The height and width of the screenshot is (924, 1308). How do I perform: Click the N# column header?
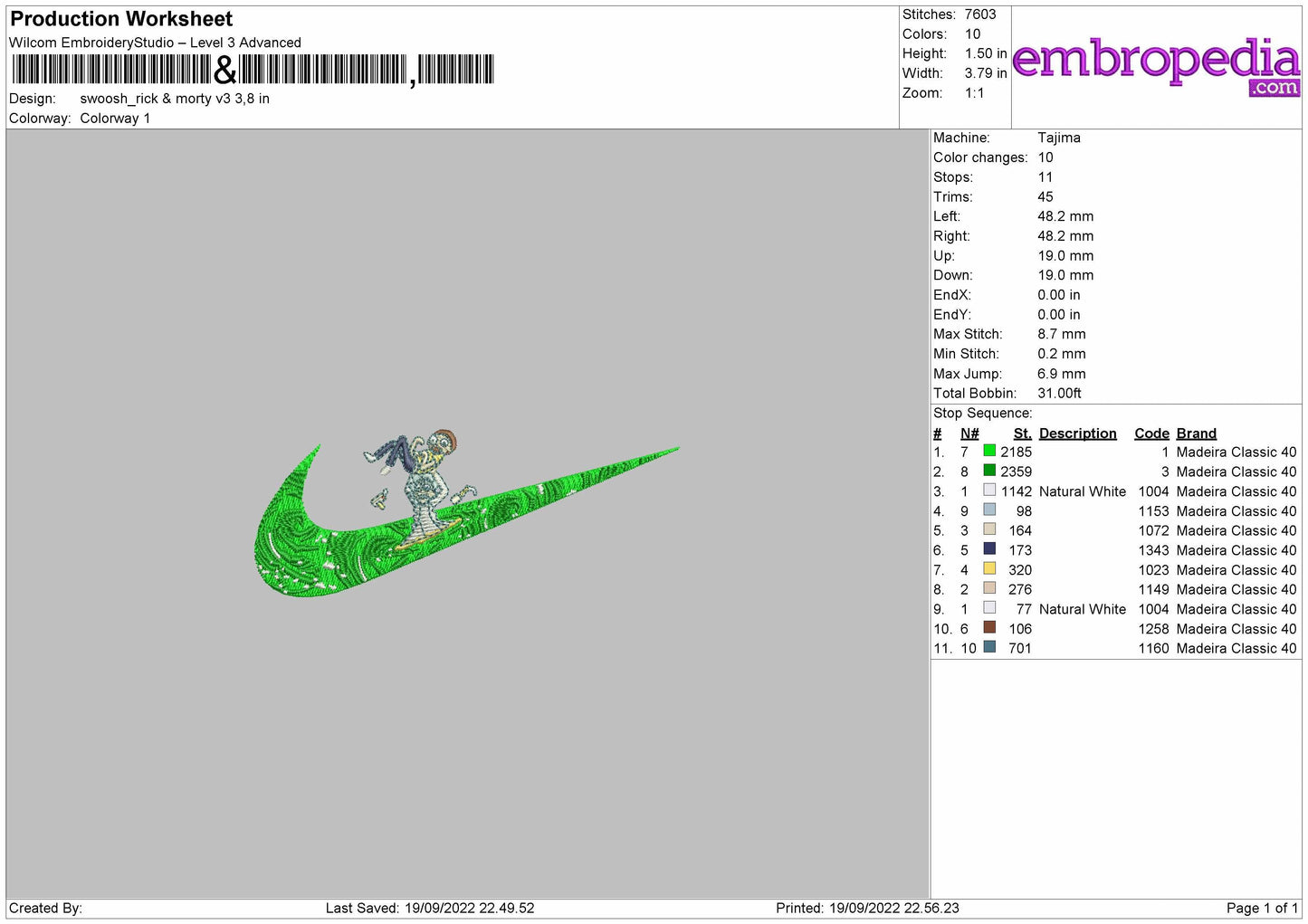click(x=969, y=433)
